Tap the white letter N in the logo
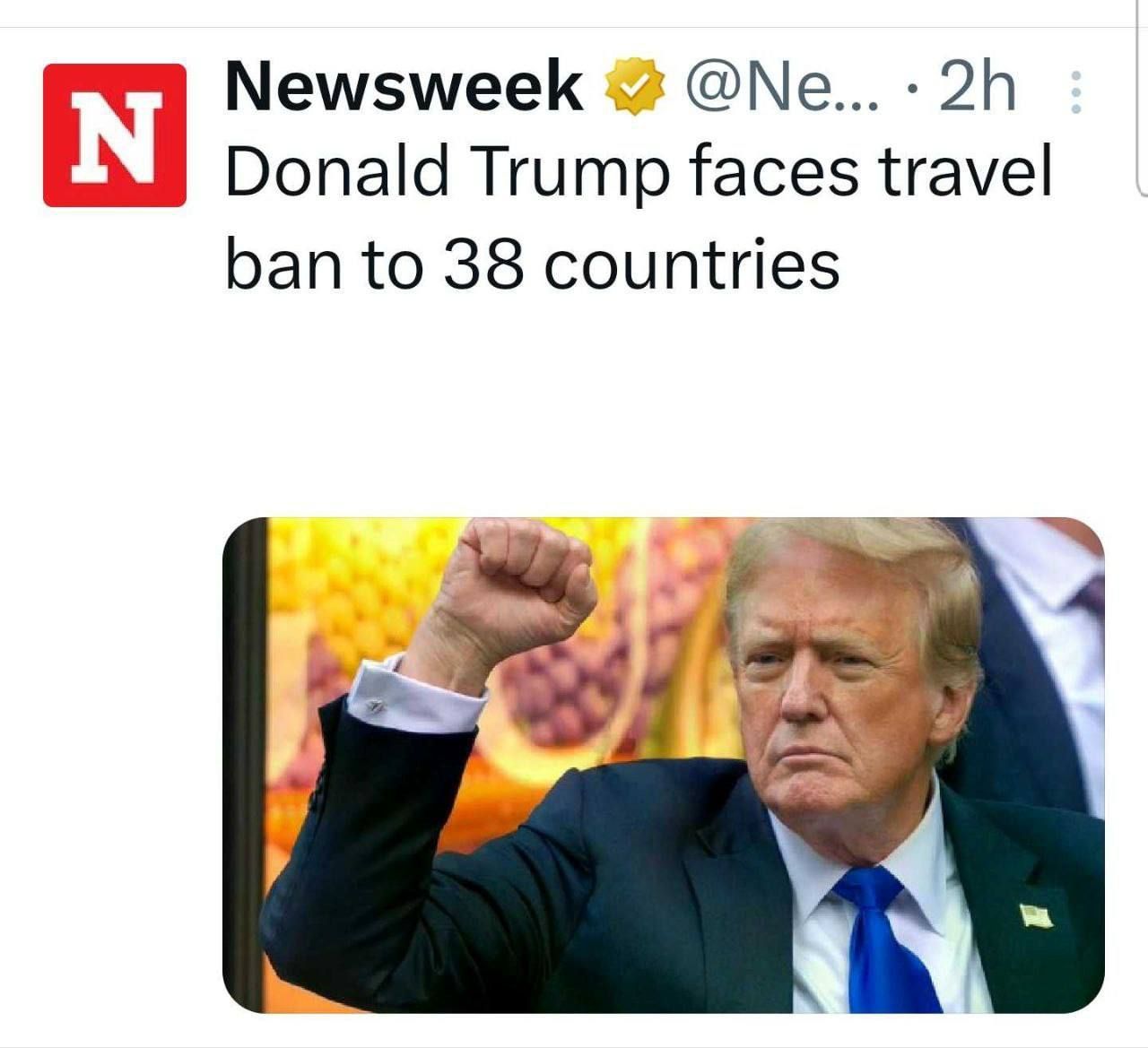The image size is (1148, 1048). coord(115,135)
